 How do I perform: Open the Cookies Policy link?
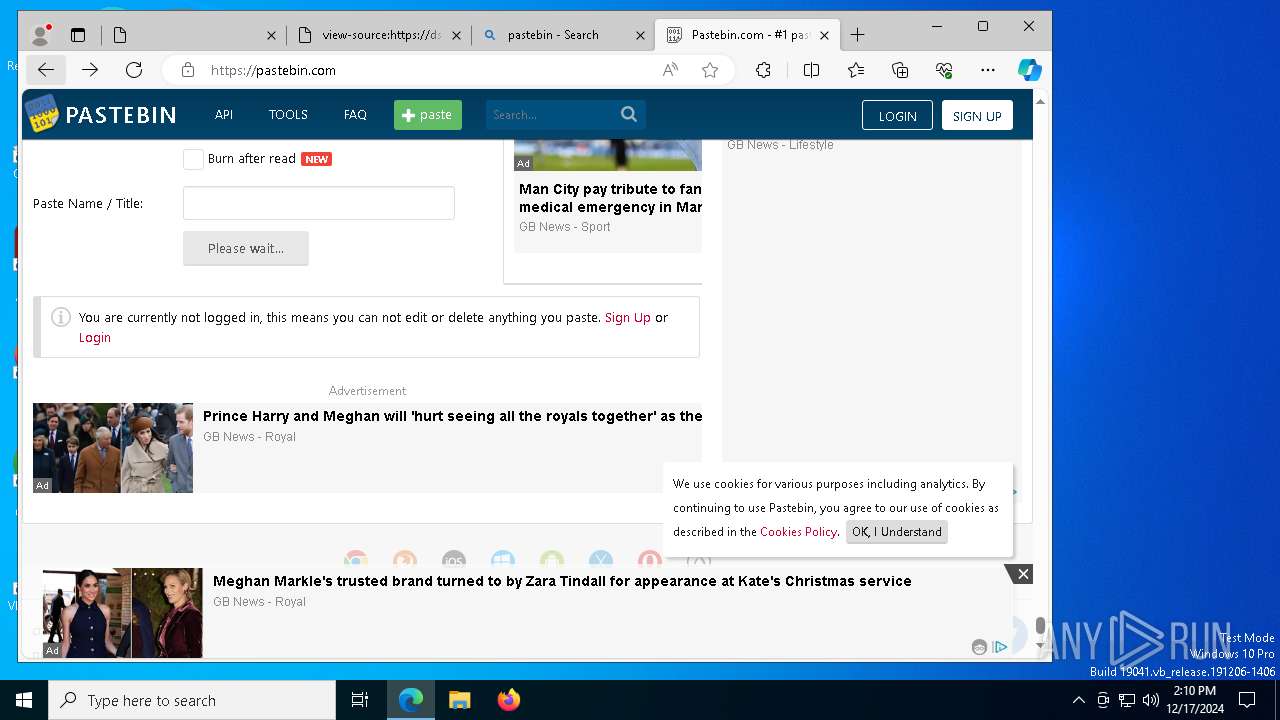point(798,532)
